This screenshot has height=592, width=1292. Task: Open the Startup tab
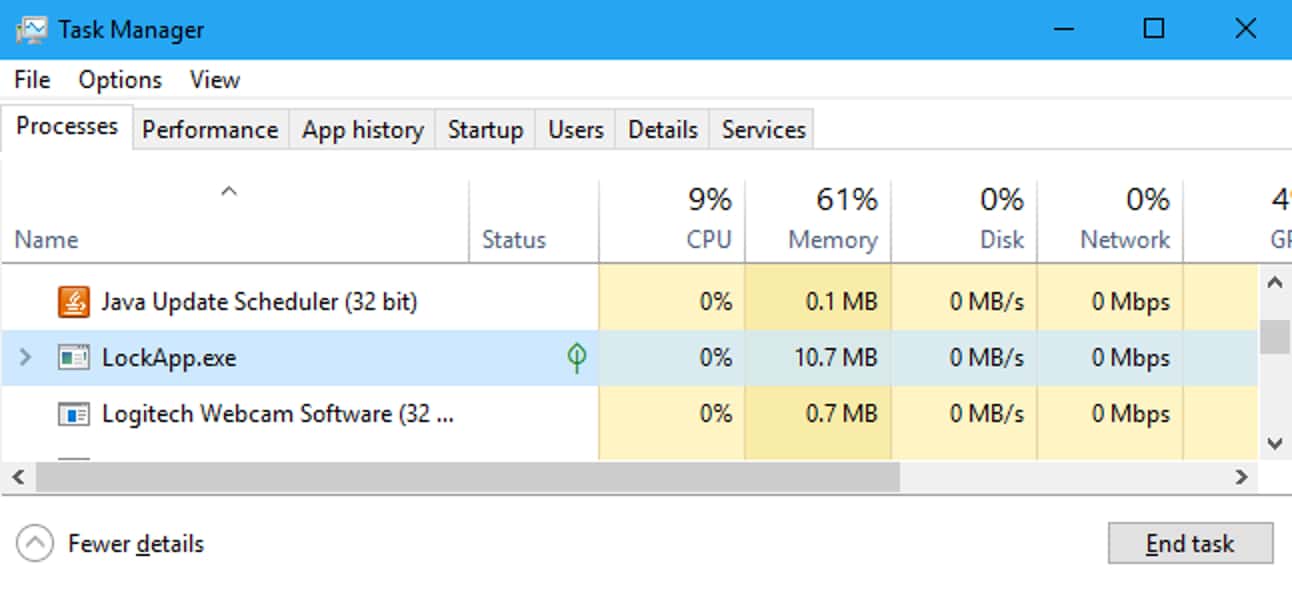(485, 130)
